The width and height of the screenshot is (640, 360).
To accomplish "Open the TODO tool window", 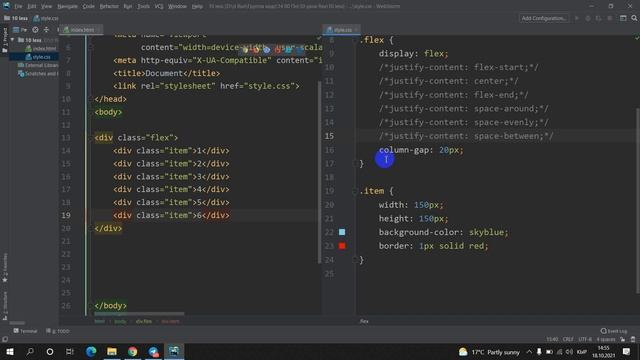I will point(58,331).
